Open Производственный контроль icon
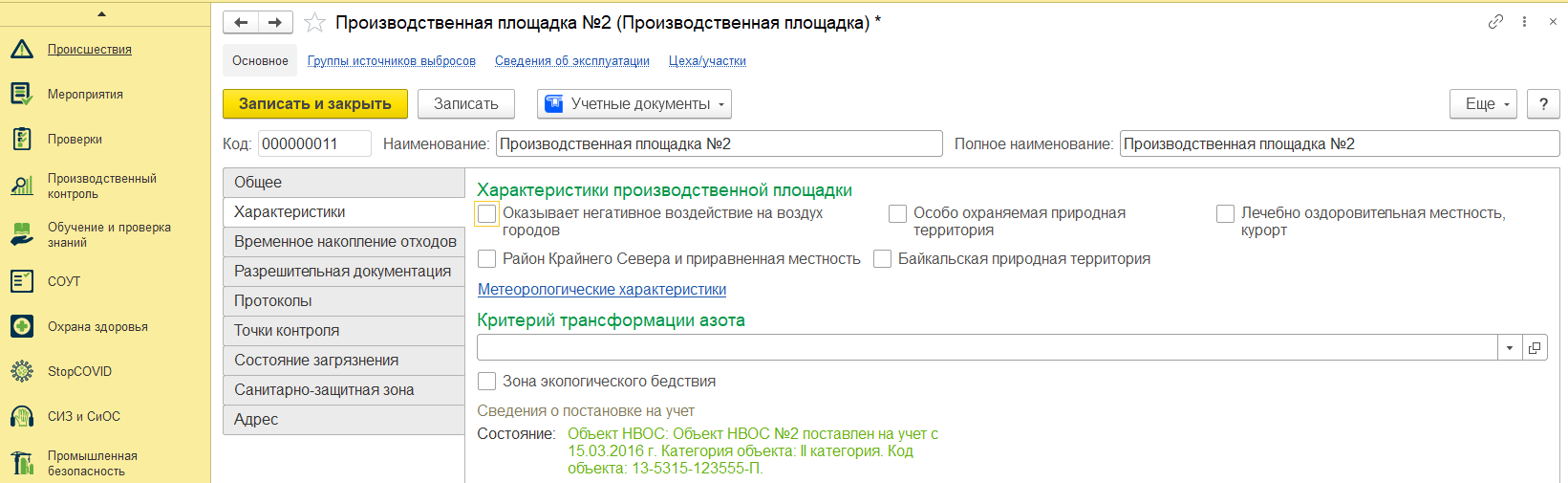1568x483 pixels. point(22,186)
